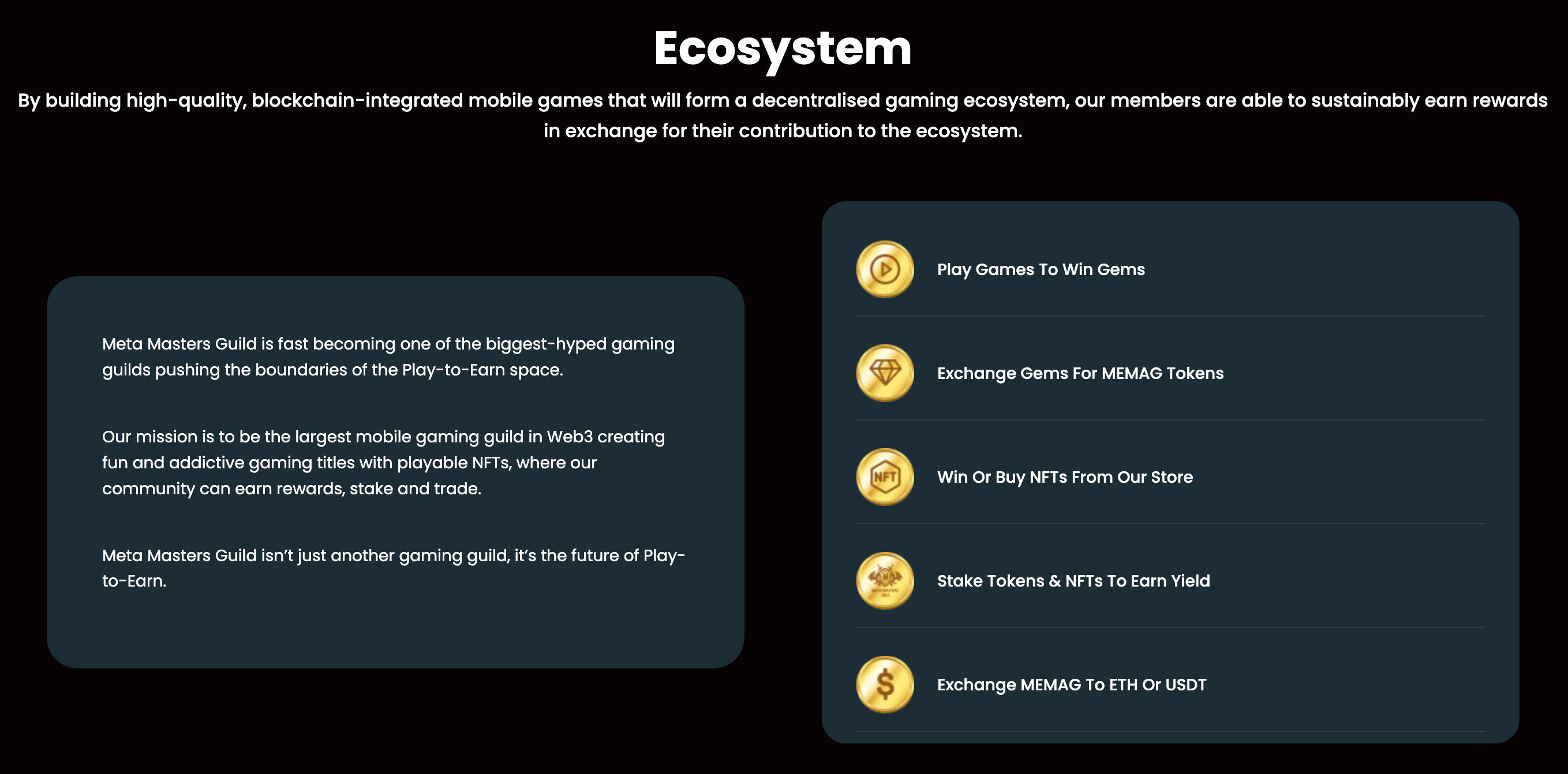Select 'Win Or Buy NFTs From Our Store'
Viewport: 1568px width, 774px height.
click(1065, 477)
